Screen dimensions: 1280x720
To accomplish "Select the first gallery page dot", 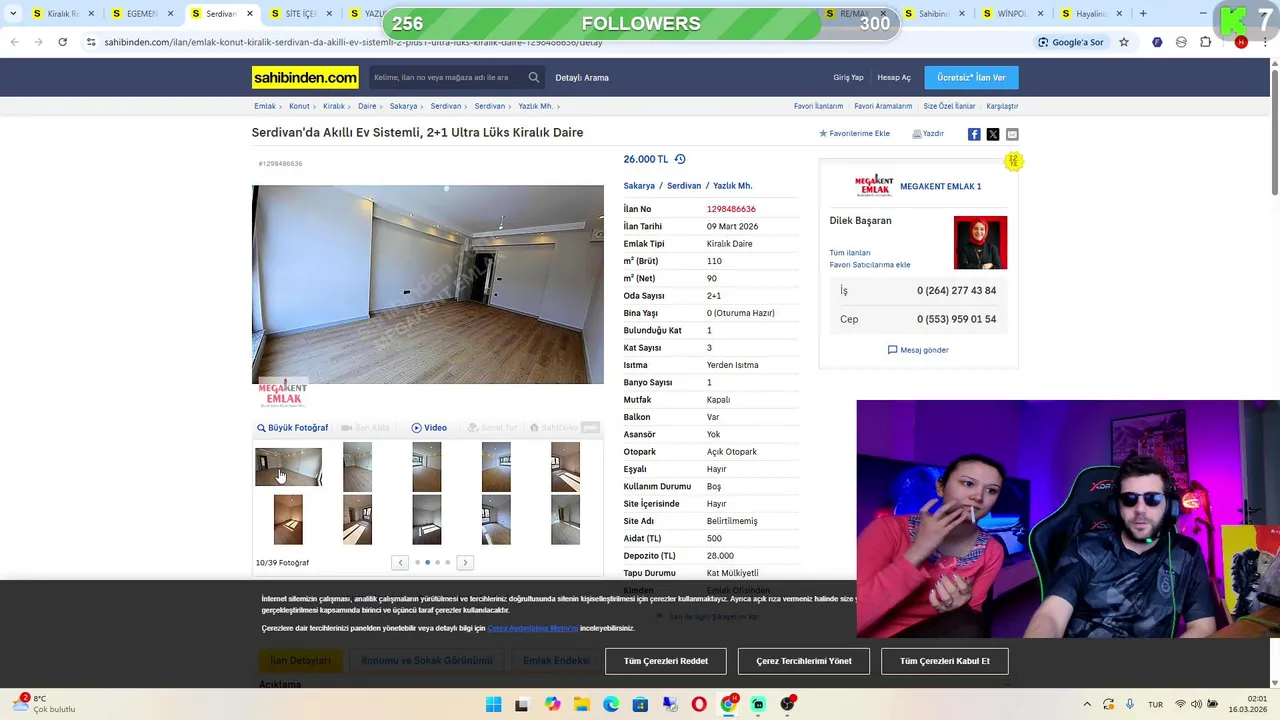I will pos(417,563).
